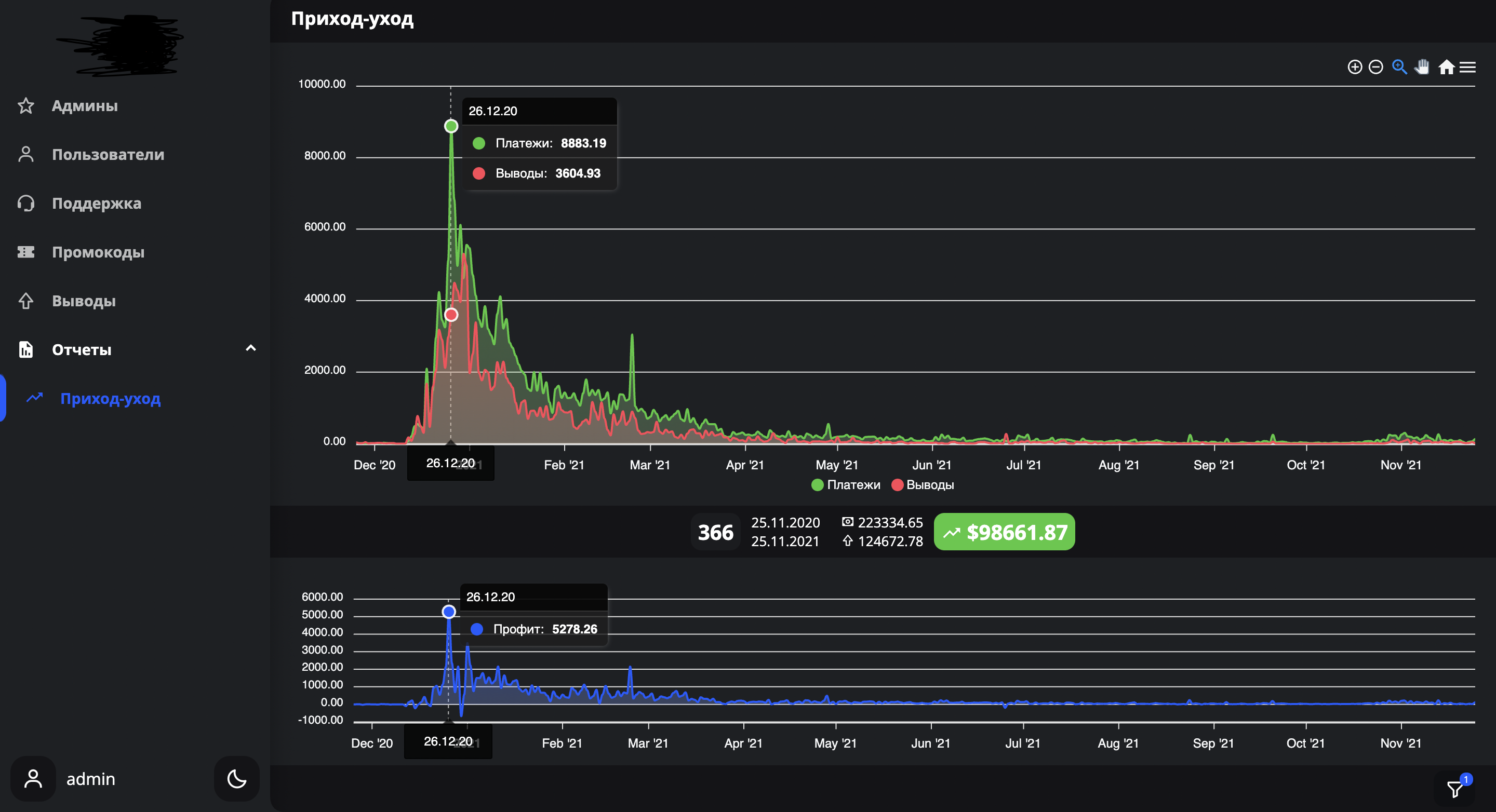Click the end date 25.11.2021

(785, 541)
